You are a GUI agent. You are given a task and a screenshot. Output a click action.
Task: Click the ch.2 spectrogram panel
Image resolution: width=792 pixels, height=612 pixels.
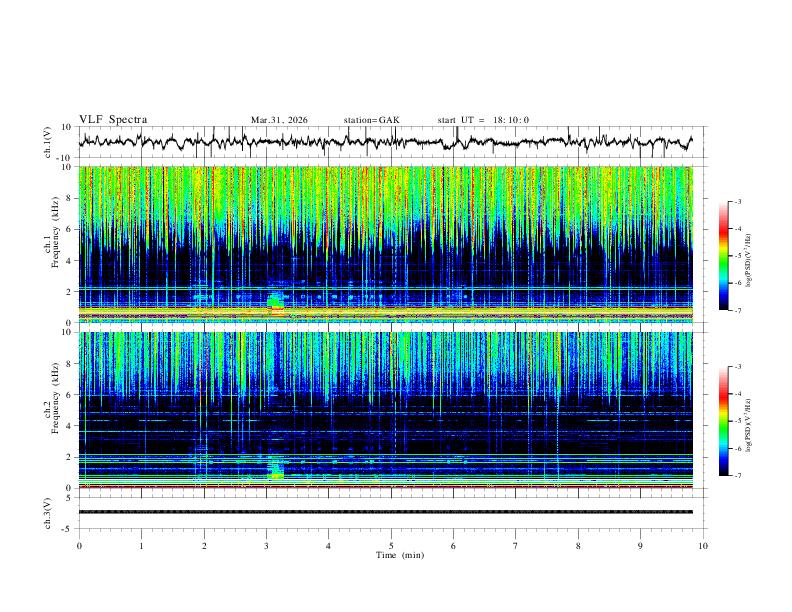point(386,410)
